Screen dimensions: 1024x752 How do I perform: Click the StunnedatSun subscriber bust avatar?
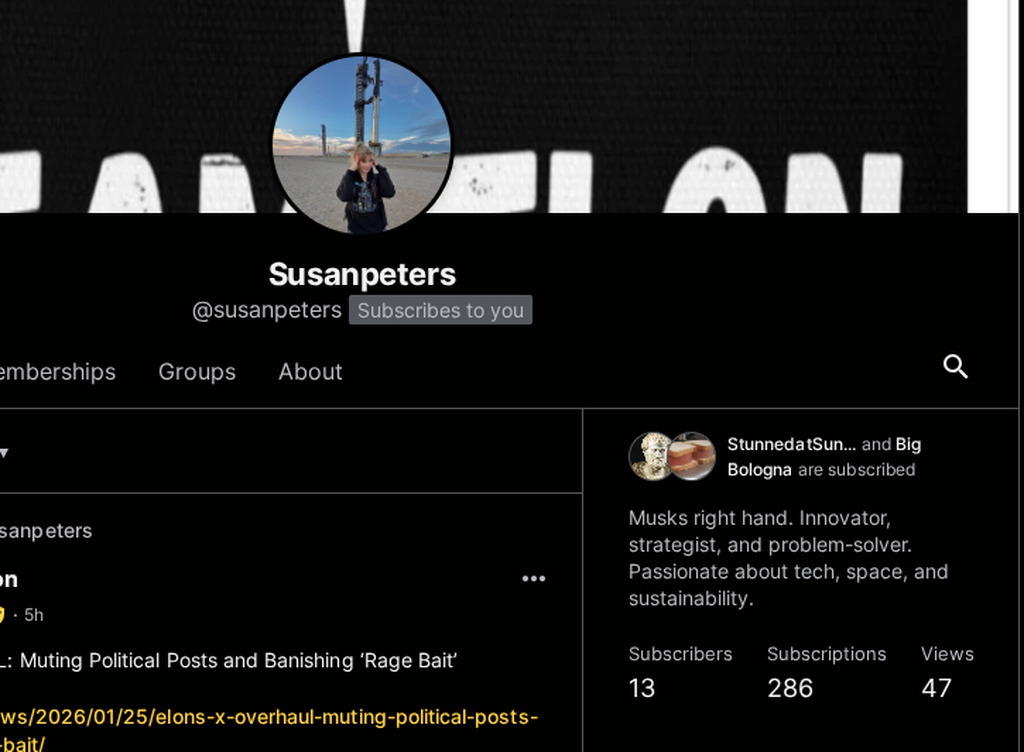coord(650,456)
